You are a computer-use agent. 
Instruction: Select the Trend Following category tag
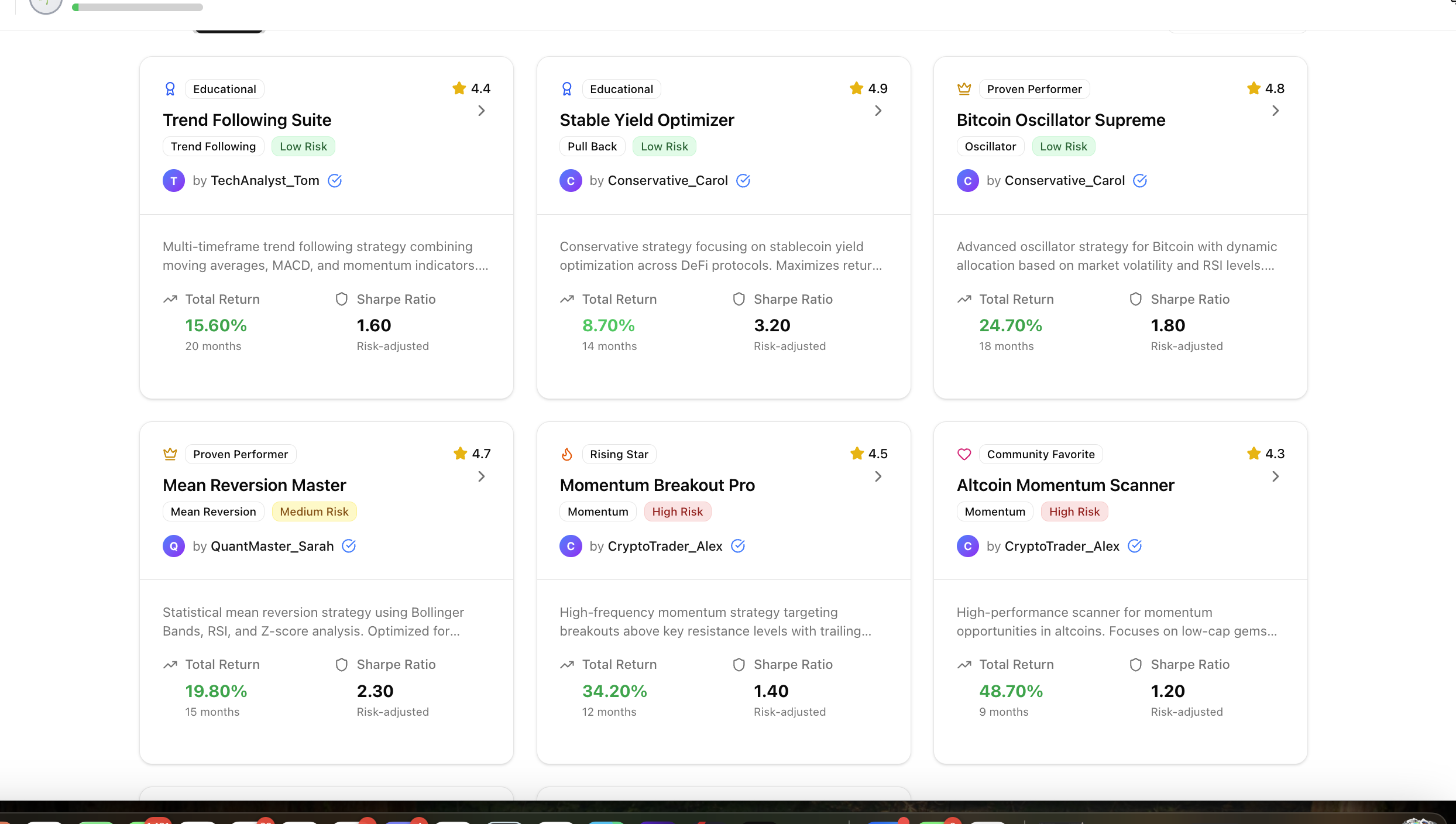(x=213, y=146)
